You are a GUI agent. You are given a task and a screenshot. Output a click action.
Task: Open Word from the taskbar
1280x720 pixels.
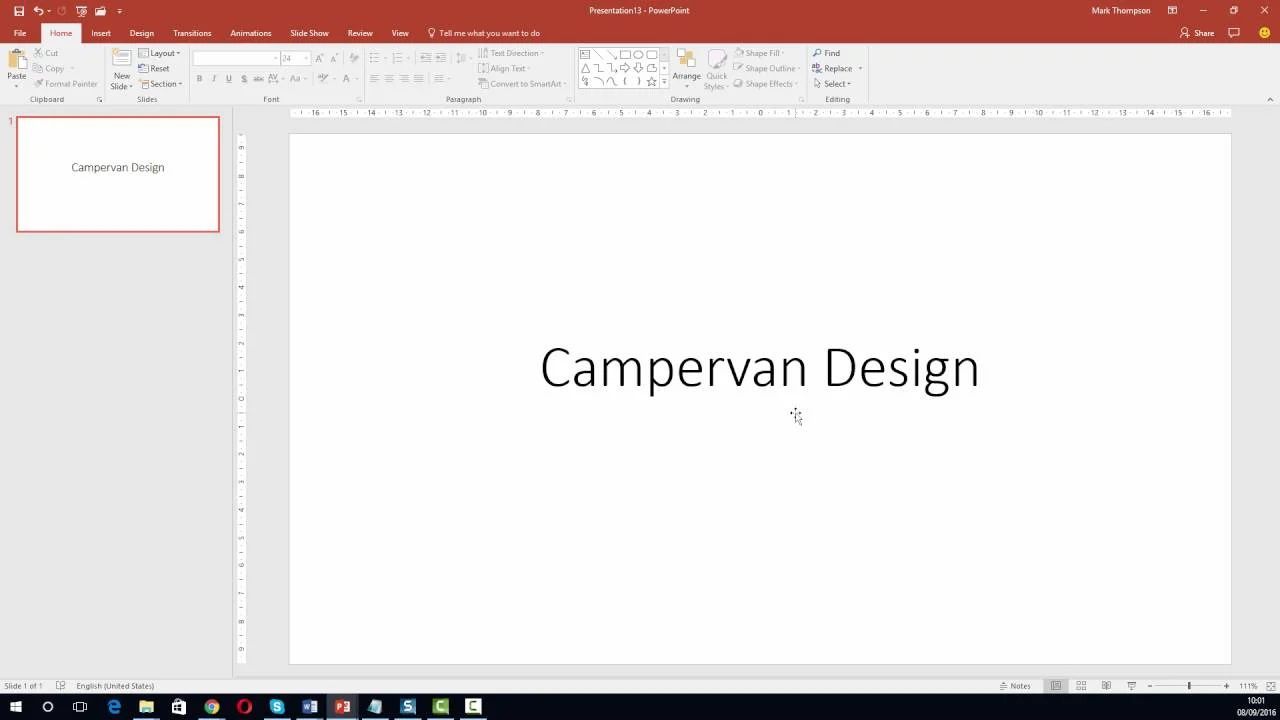(310, 707)
